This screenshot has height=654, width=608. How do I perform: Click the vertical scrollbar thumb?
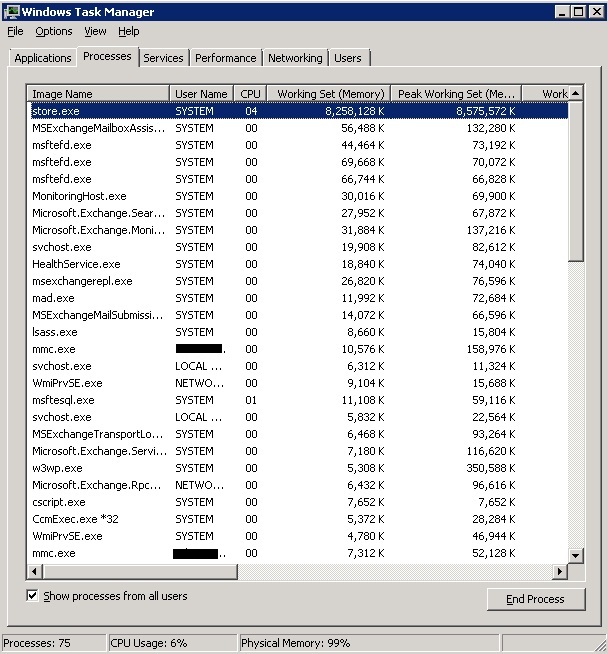pos(576,181)
